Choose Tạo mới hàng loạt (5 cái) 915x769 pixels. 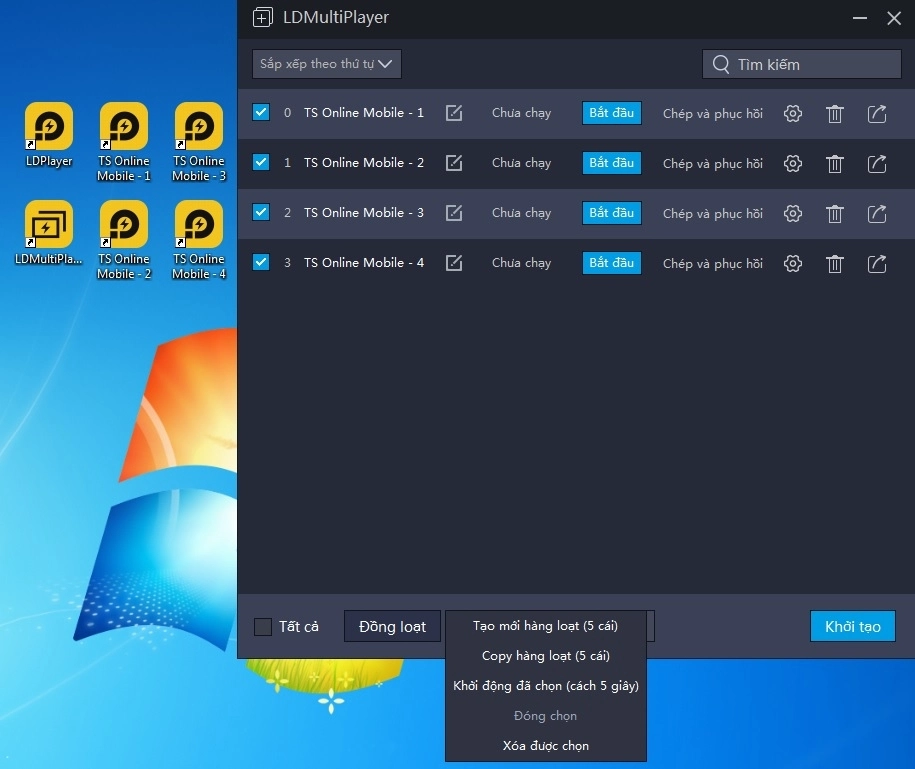click(546, 625)
